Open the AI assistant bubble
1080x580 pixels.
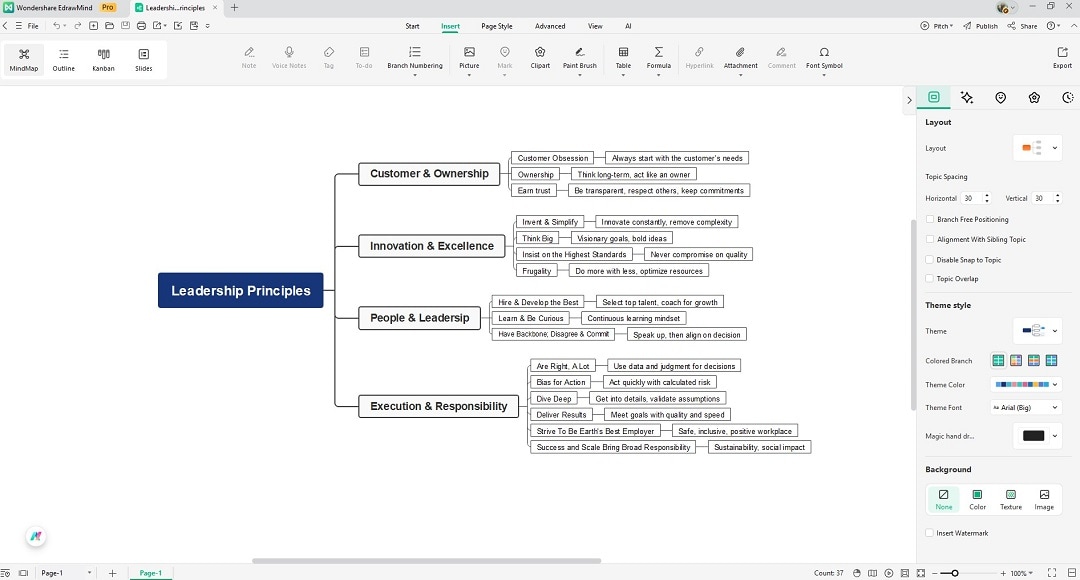pyautogui.click(x=36, y=536)
